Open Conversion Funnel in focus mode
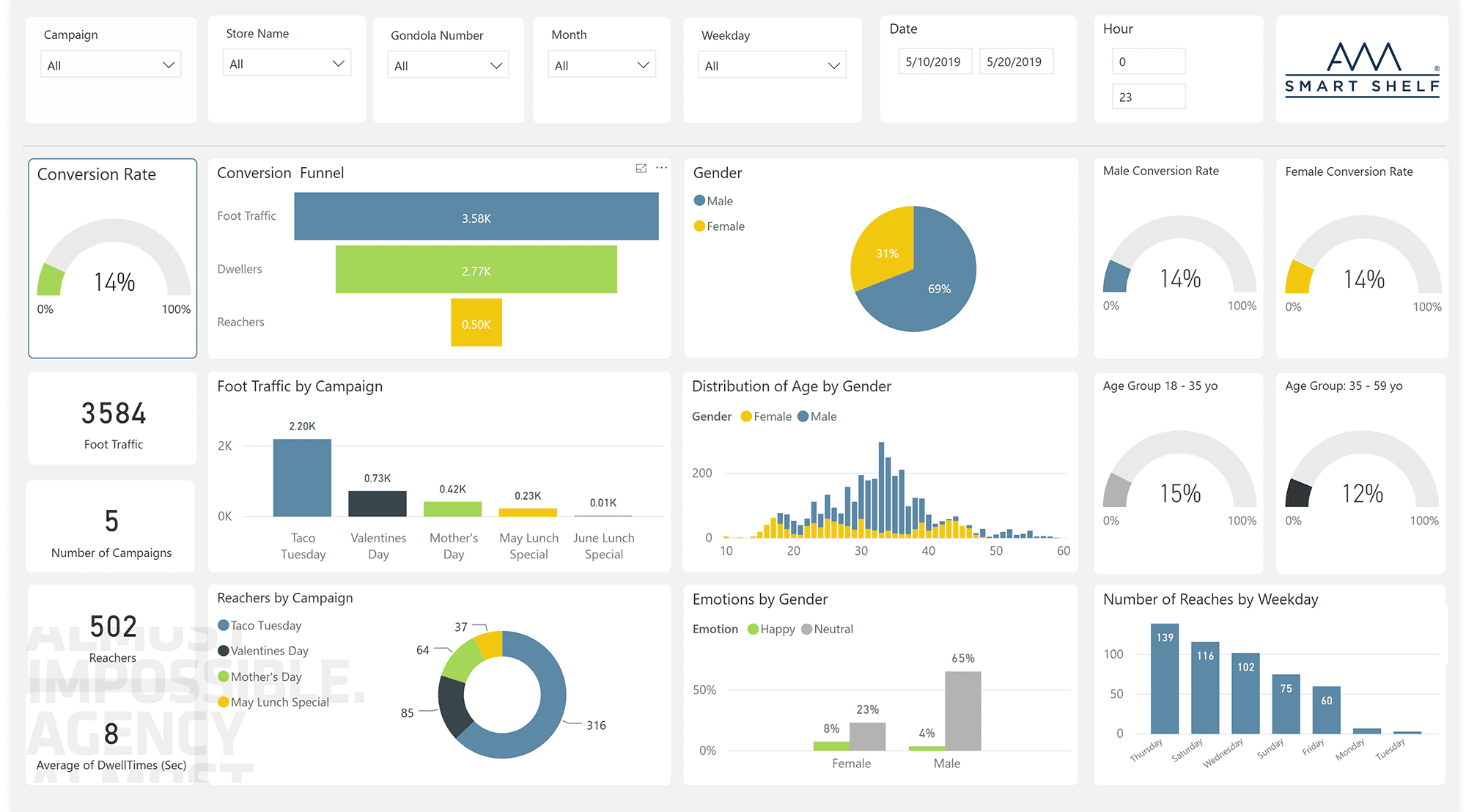 pos(640,168)
